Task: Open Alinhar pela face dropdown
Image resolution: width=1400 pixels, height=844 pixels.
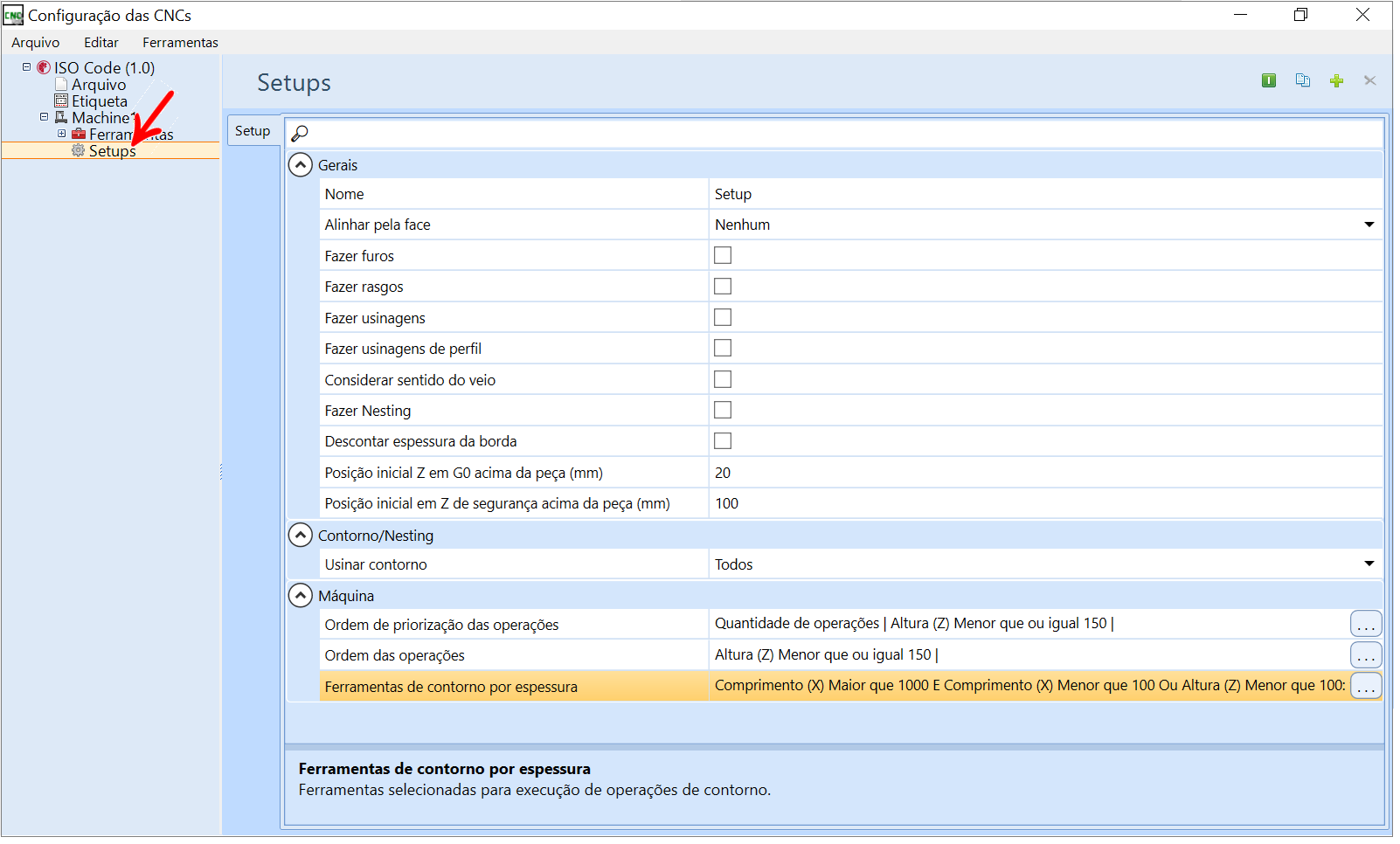Action: 1369,225
